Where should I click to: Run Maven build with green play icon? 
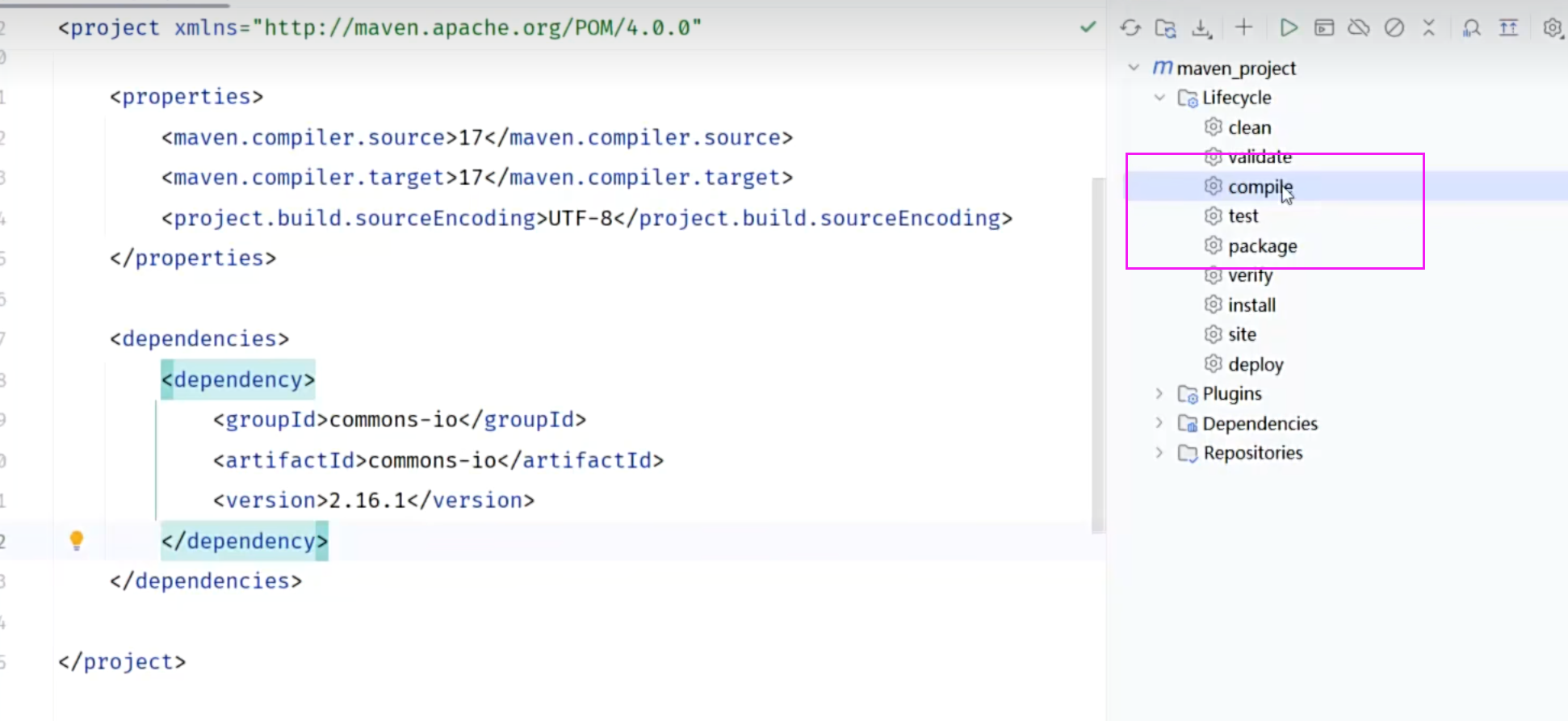(x=1289, y=28)
